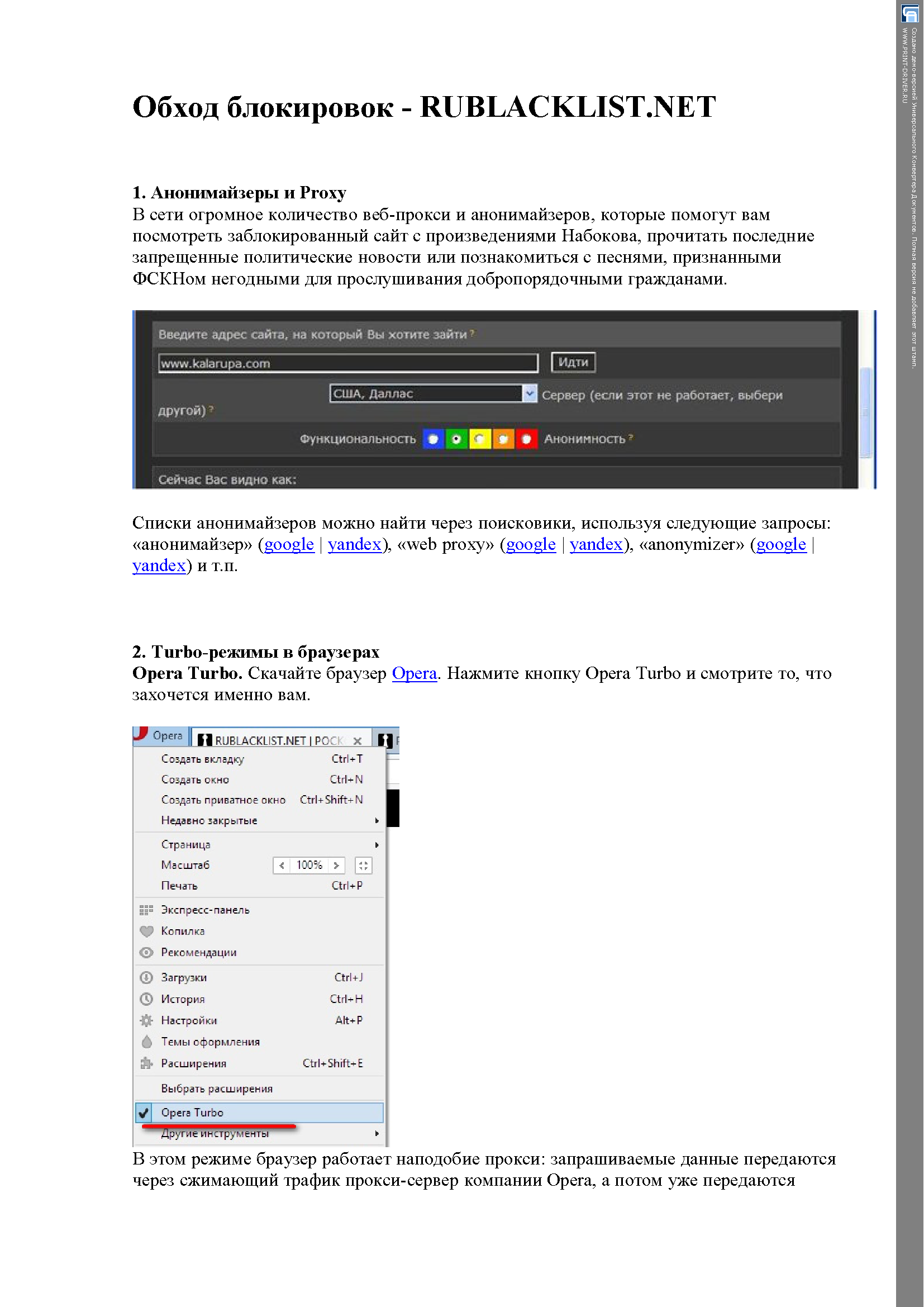Open google link for «anonymizer»
924x1307 pixels.
(781, 545)
